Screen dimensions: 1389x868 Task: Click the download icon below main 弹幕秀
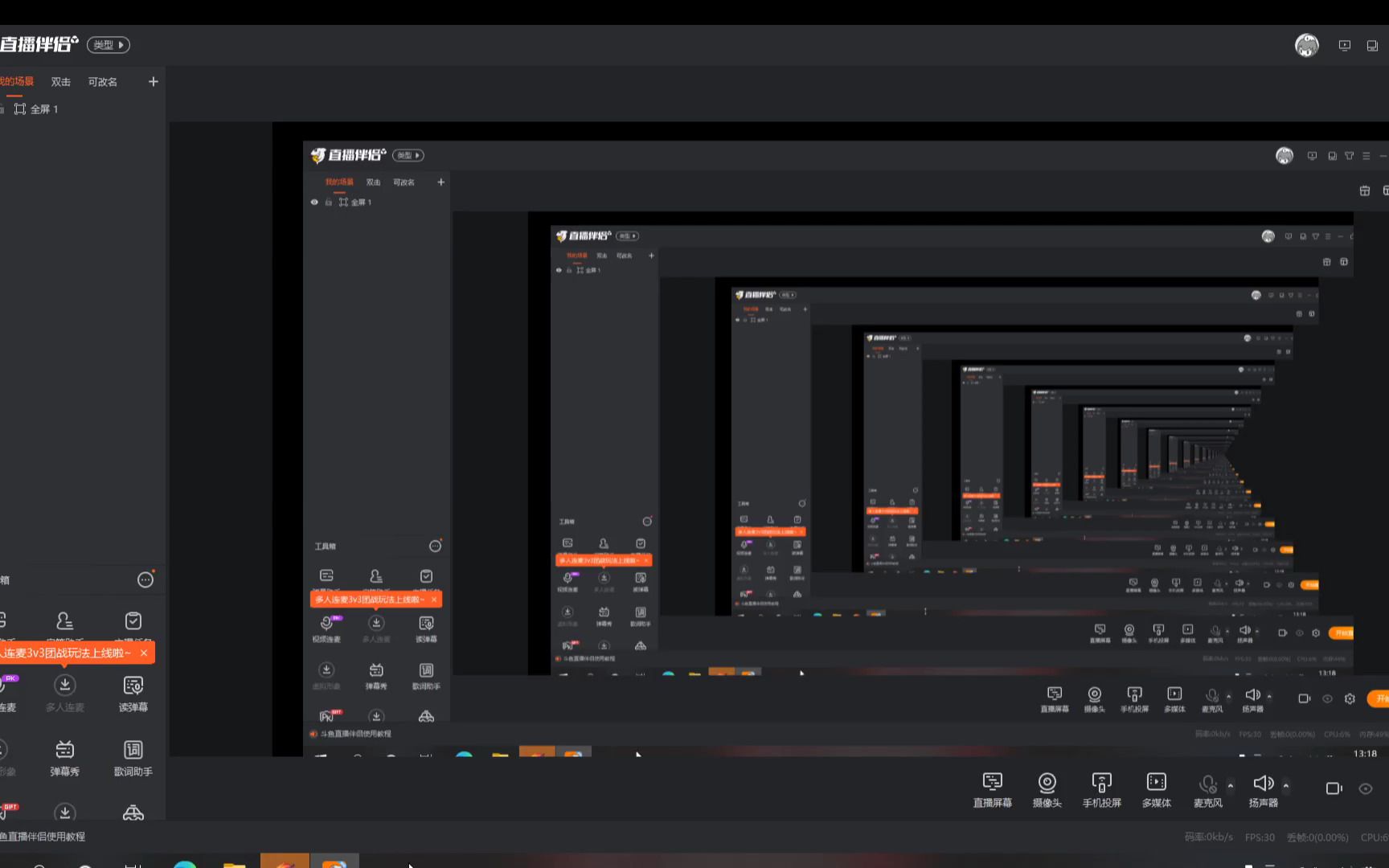[64, 813]
